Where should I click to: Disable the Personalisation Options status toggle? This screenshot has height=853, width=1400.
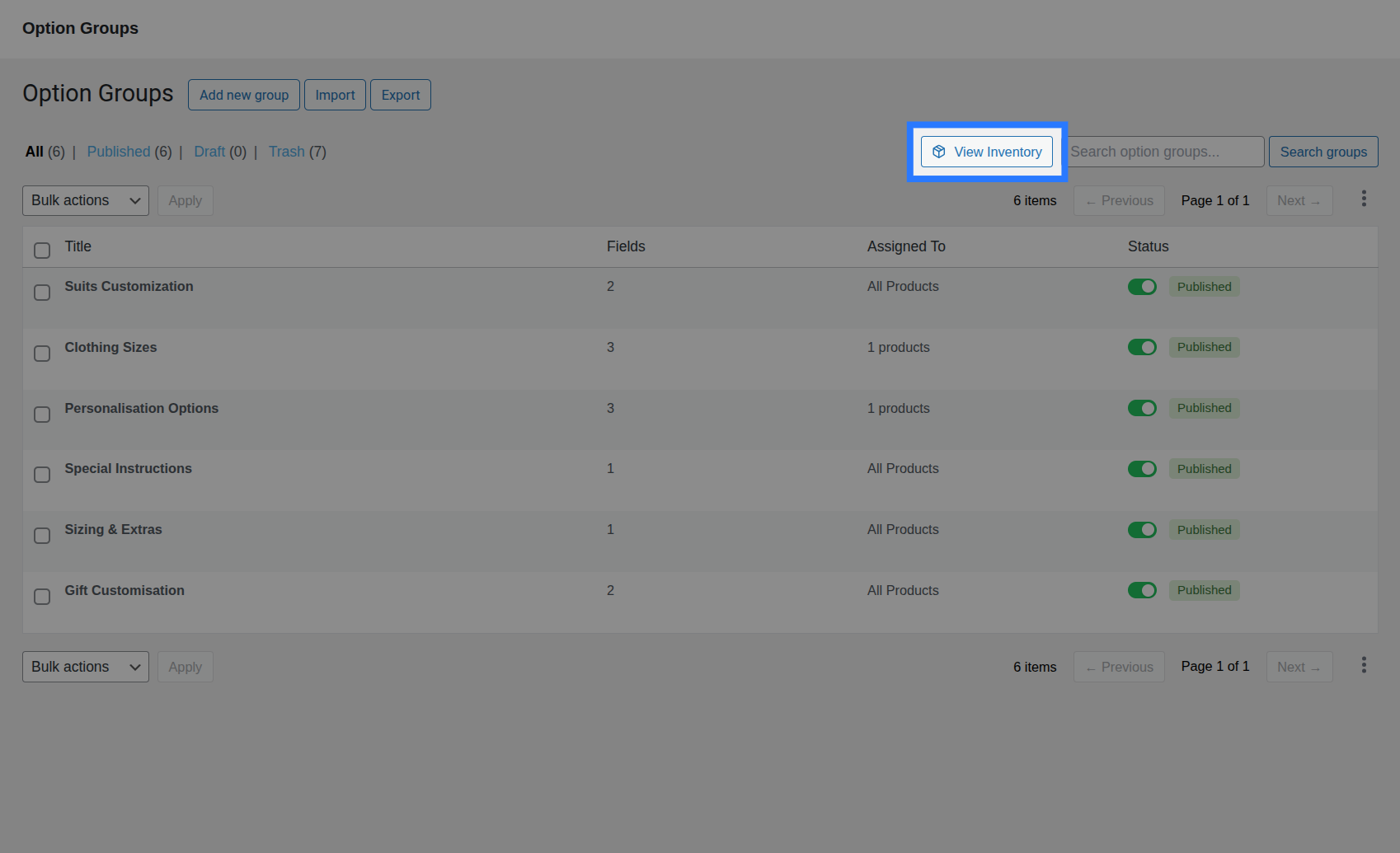pyautogui.click(x=1142, y=408)
